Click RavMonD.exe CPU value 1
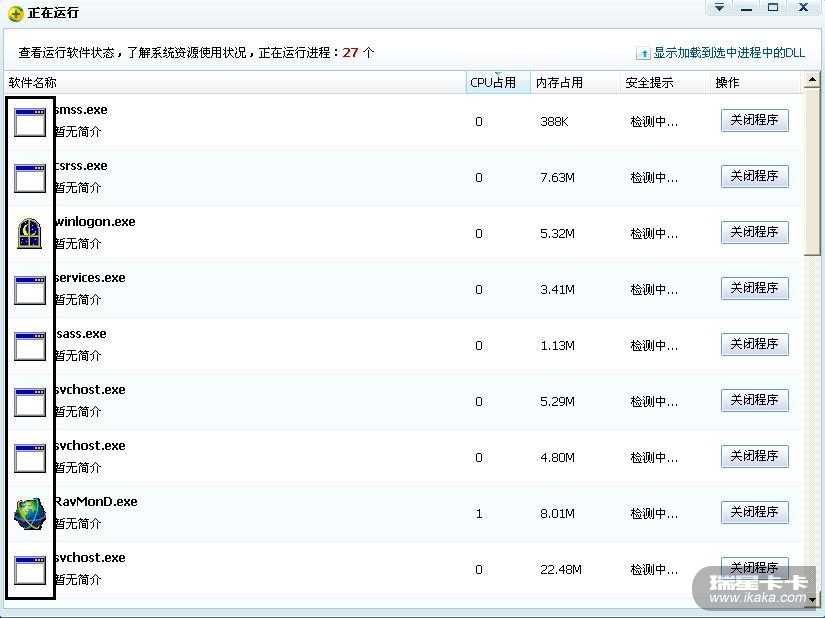Viewport: 825px width, 618px height. pos(479,513)
